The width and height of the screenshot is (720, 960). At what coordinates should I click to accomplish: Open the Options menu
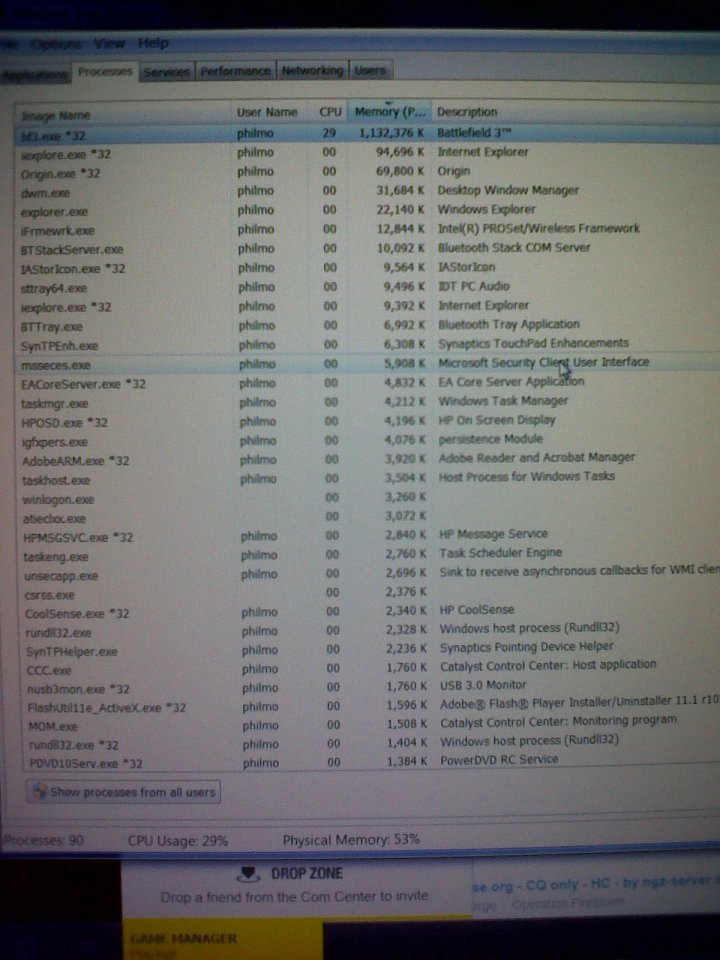click(55, 44)
